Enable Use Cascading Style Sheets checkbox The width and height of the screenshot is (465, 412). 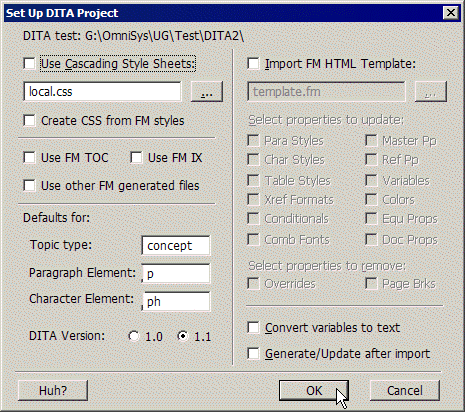click(29, 63)
